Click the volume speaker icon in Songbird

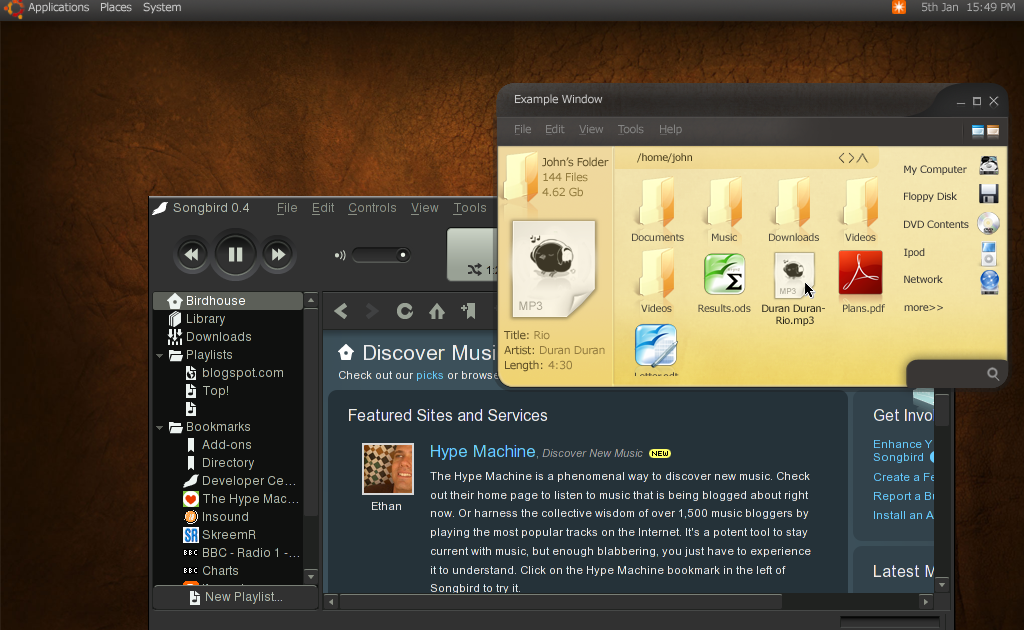click(340, 255)
